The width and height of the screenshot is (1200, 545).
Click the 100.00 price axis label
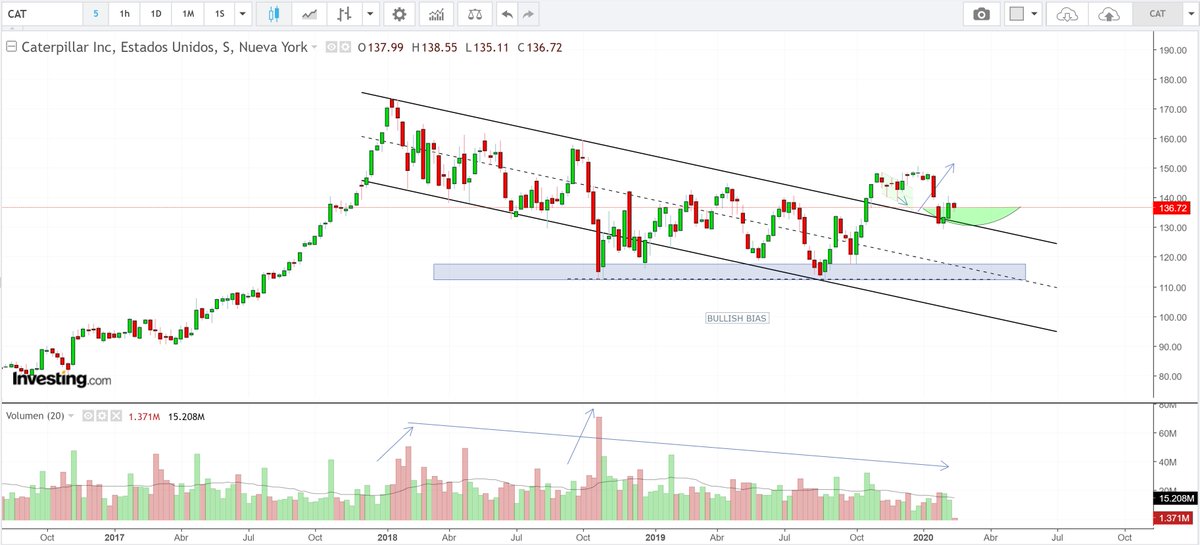click(x=1171, y=317)
